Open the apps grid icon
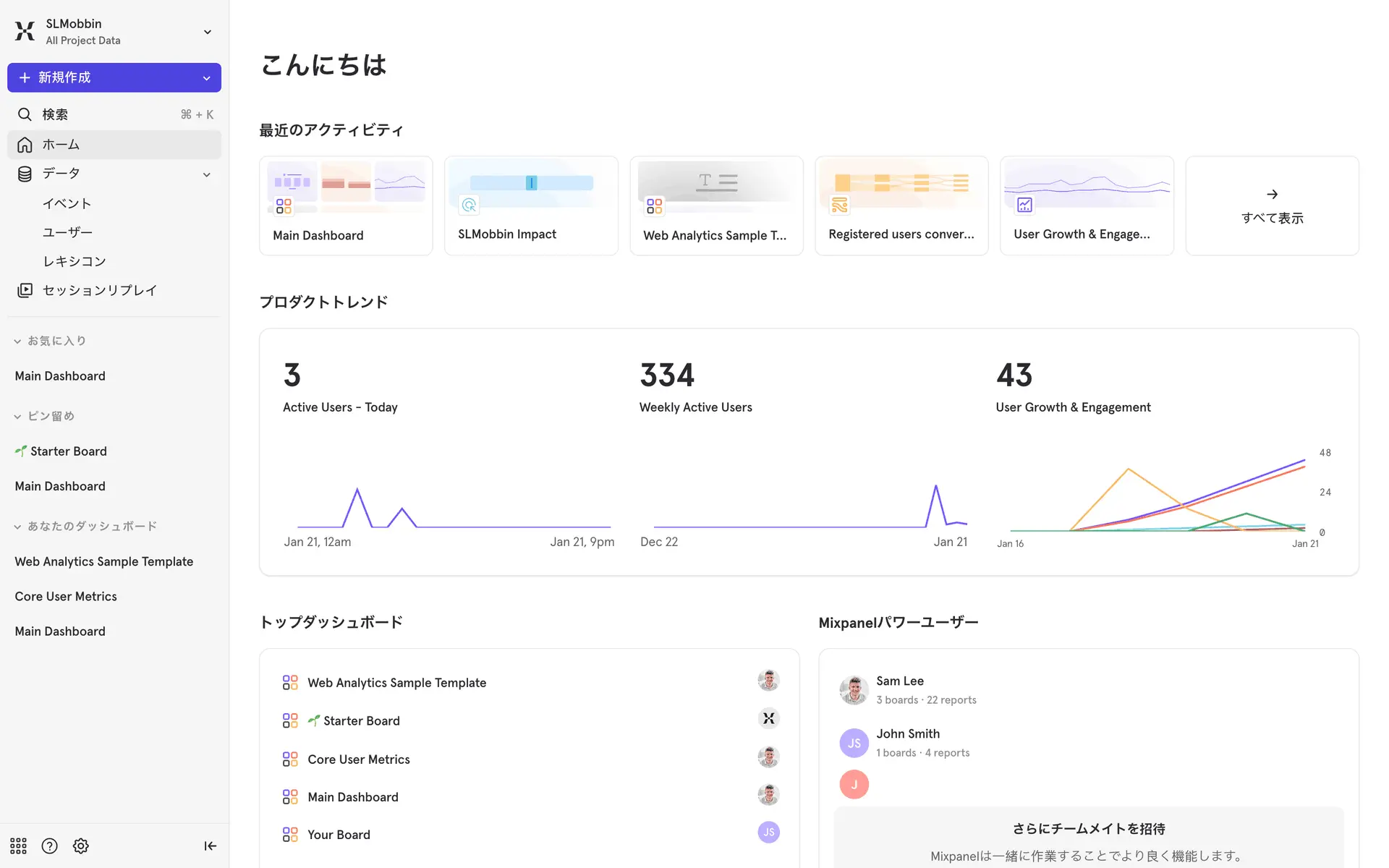 coord(18,846)
